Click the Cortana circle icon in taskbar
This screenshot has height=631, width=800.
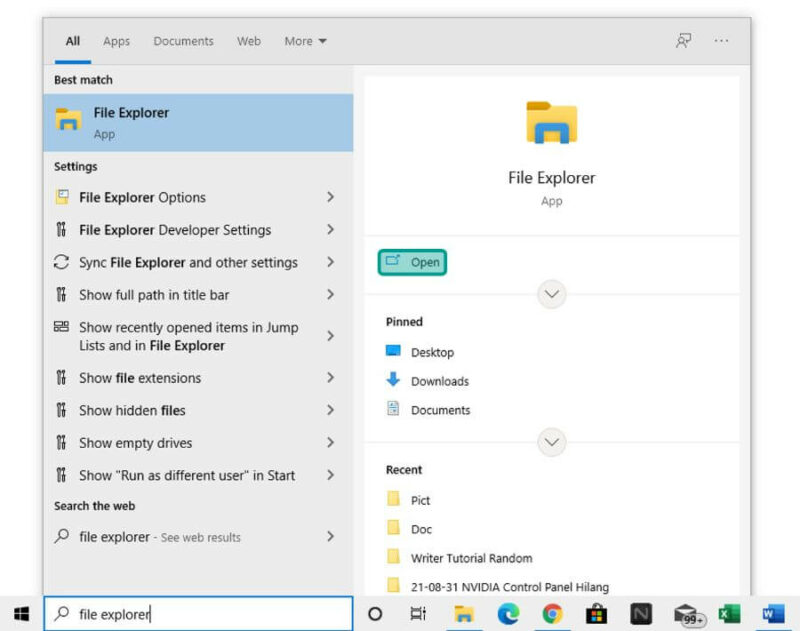375,614
